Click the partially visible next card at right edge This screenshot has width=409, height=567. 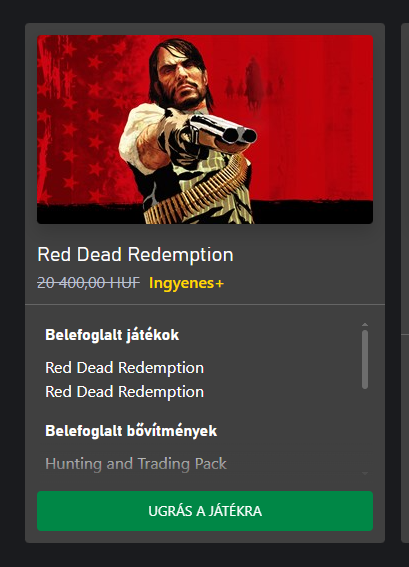[x=405, y=283]
